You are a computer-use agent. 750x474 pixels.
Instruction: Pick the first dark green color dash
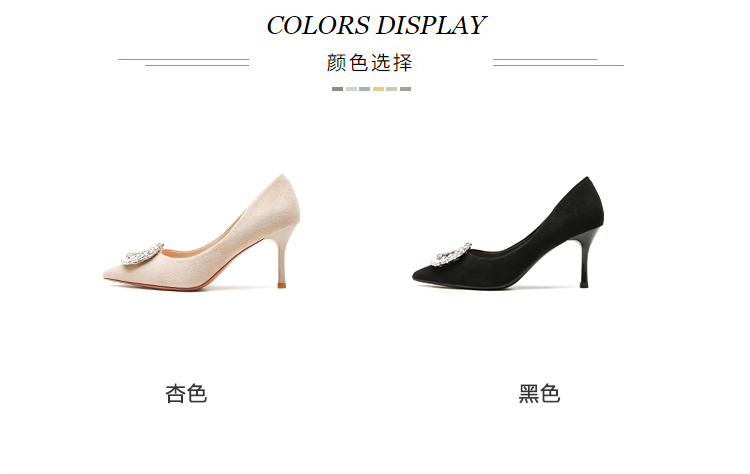click(x=337, y=89)
